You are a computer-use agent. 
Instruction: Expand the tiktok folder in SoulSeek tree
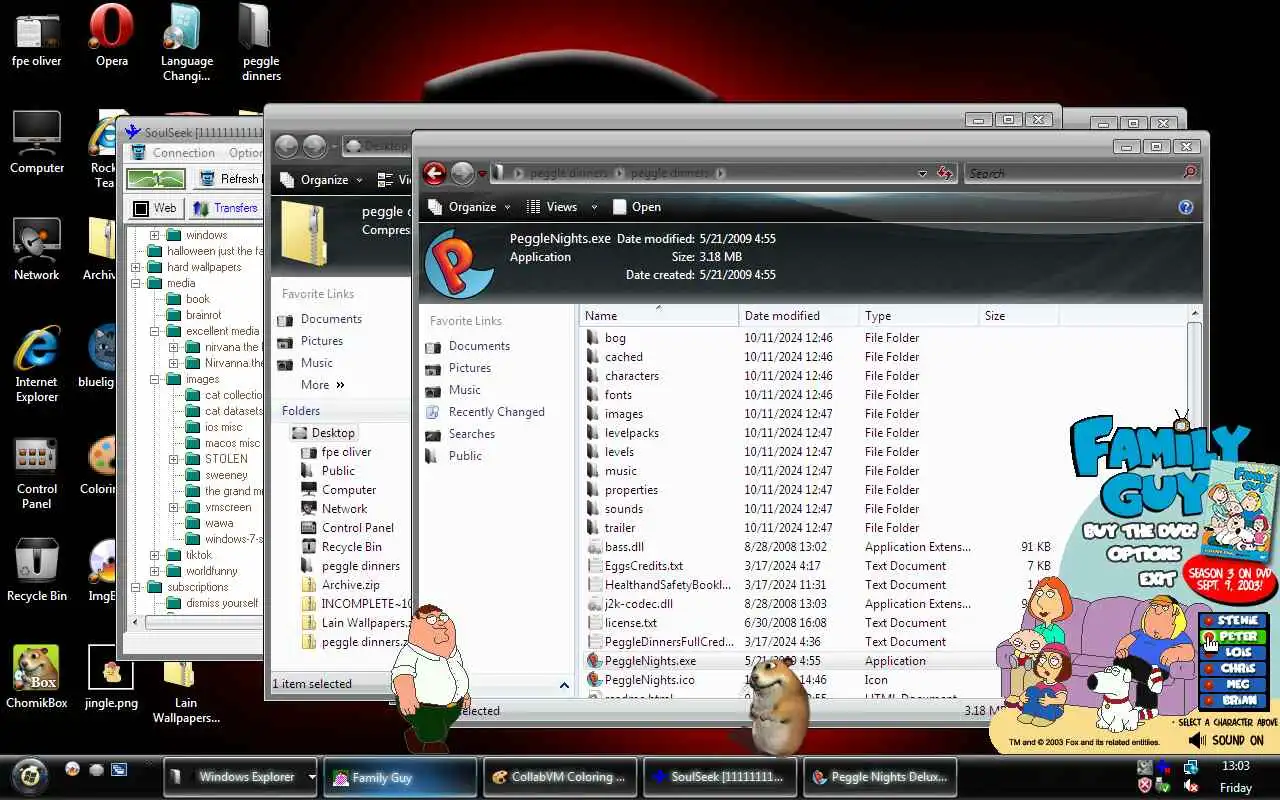[x=155, y=555]
